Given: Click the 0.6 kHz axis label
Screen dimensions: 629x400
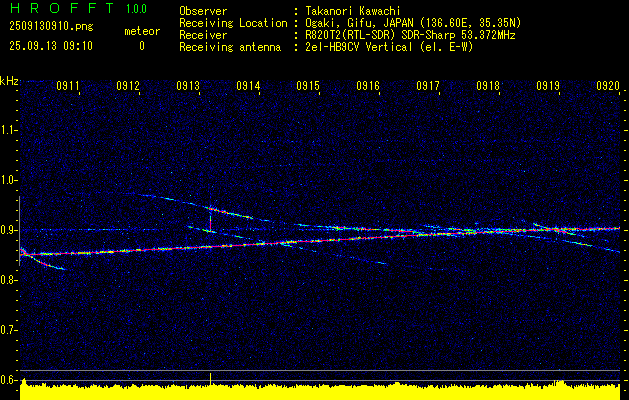Looking at the screenshot, I should [x=8, y=380].
